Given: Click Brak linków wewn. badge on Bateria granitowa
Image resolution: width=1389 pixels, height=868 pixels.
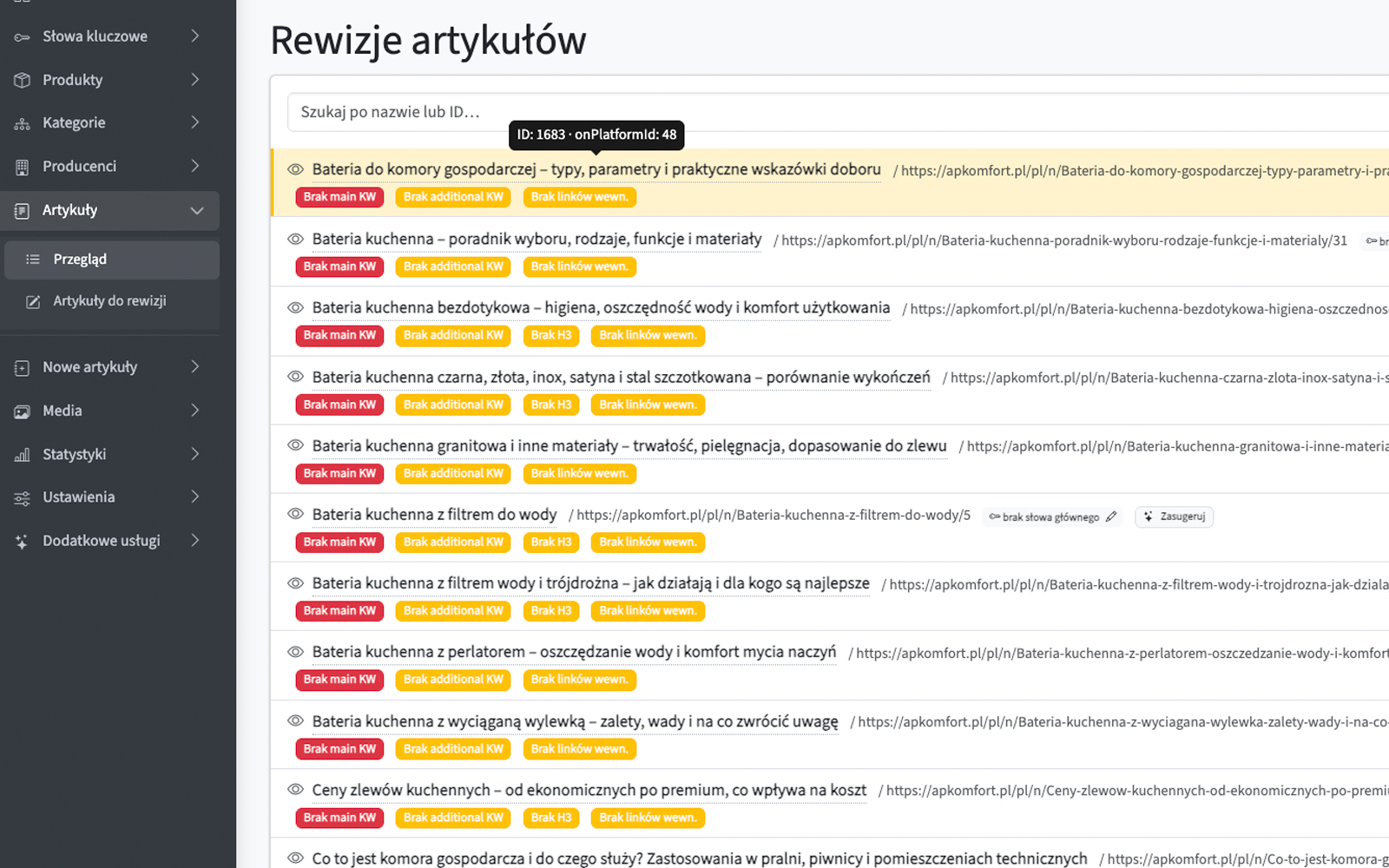Looking at the screenshot, I should click(x=580, y=473).
